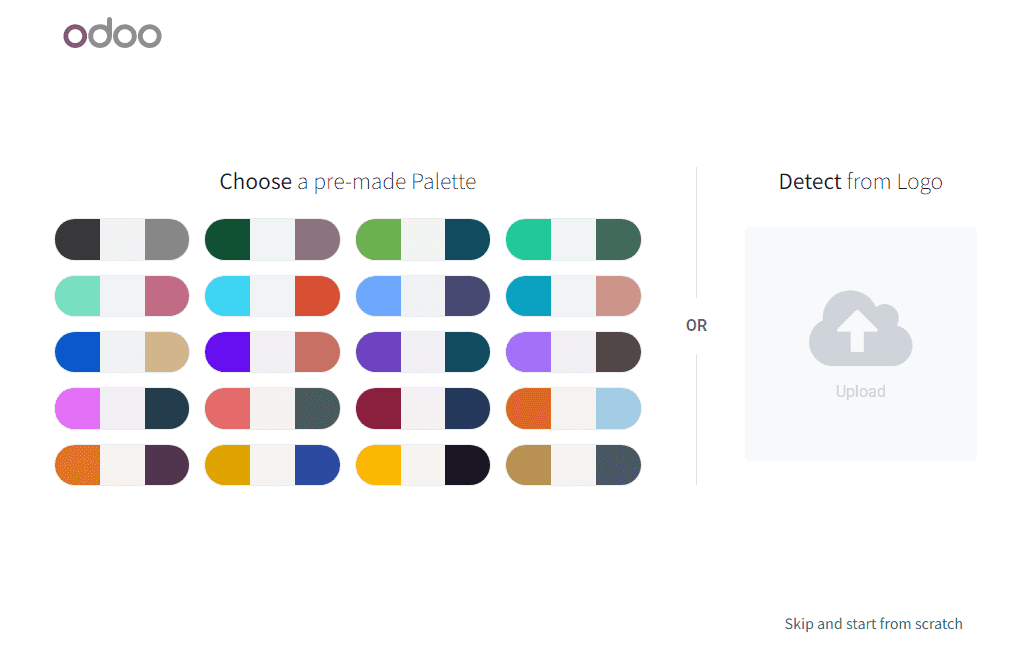
Task: Click Skip and start from scratch
Action: click(873, 624)
